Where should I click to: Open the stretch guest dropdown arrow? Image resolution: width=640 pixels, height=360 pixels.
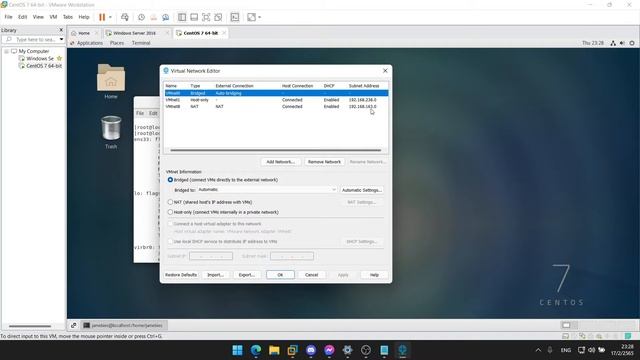pyautogui.click(x=260, y=17)
